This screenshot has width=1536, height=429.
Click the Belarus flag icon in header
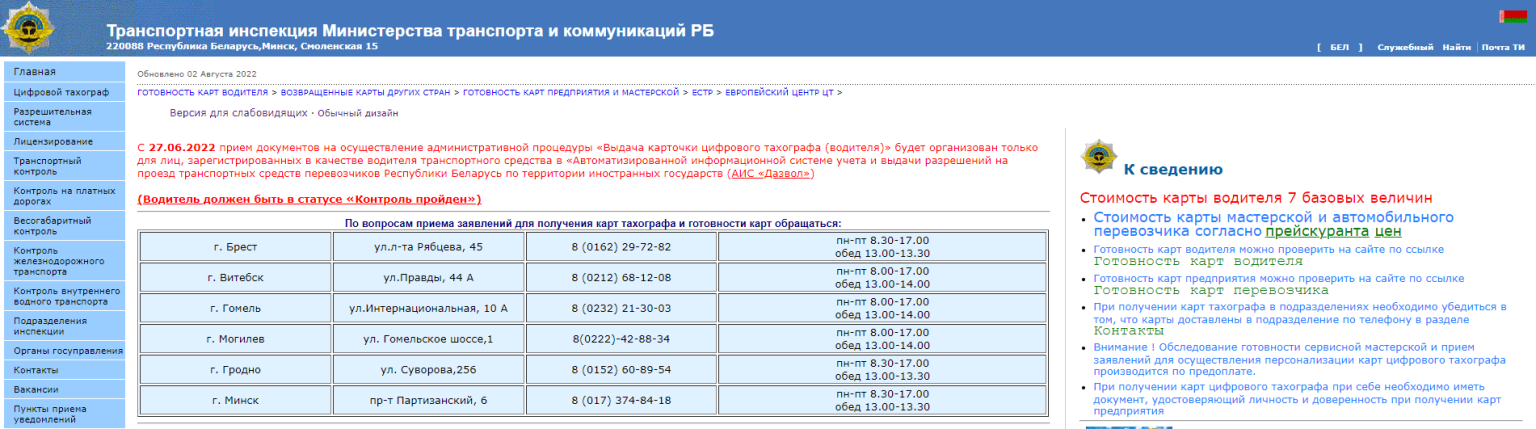pyautogui.click(x=1512, y=17)
